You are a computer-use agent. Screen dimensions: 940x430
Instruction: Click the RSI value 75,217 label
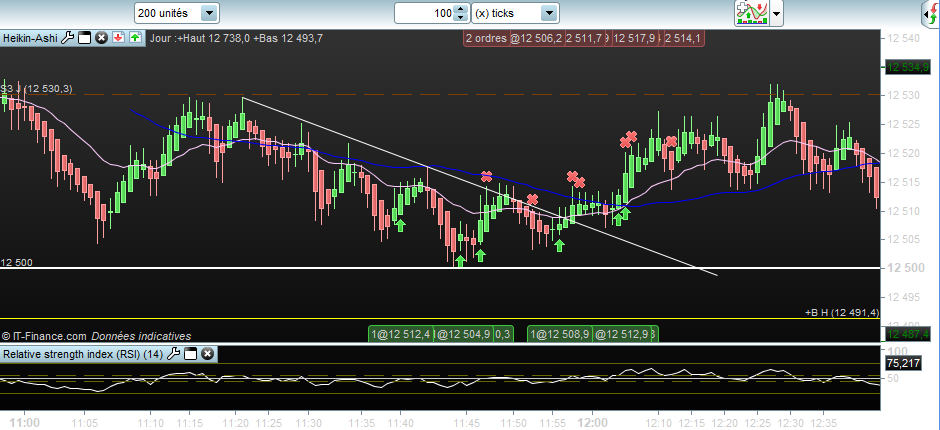902,363
